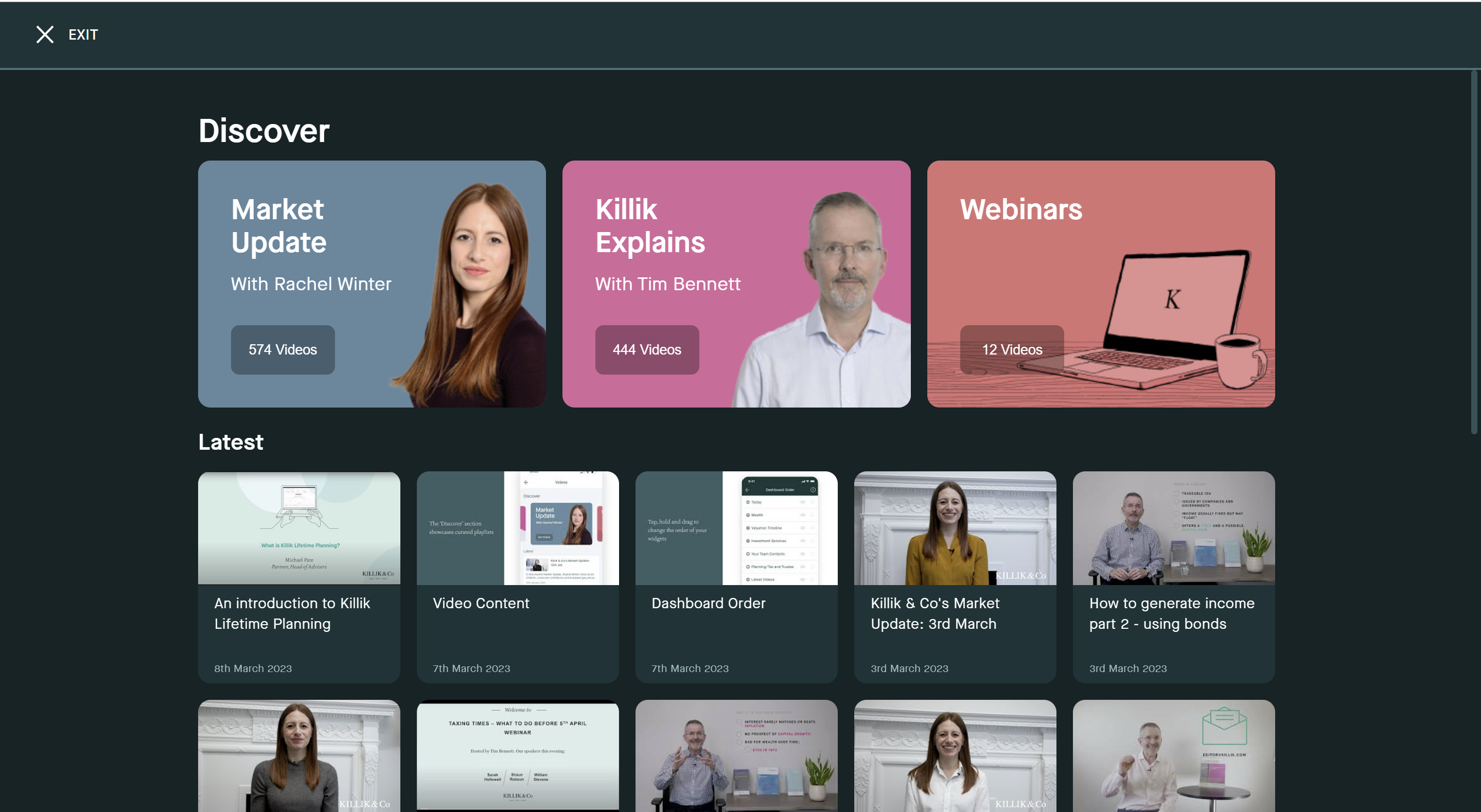Play the An introduction to Killik Lifetime Planning video
Screen dimensions: 1481x812
pyautogui.click(x=298, y=527)
